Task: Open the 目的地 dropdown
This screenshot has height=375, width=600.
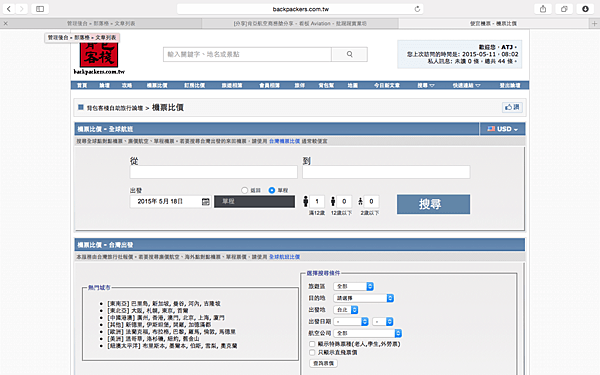Action: (x=363, y=298)
